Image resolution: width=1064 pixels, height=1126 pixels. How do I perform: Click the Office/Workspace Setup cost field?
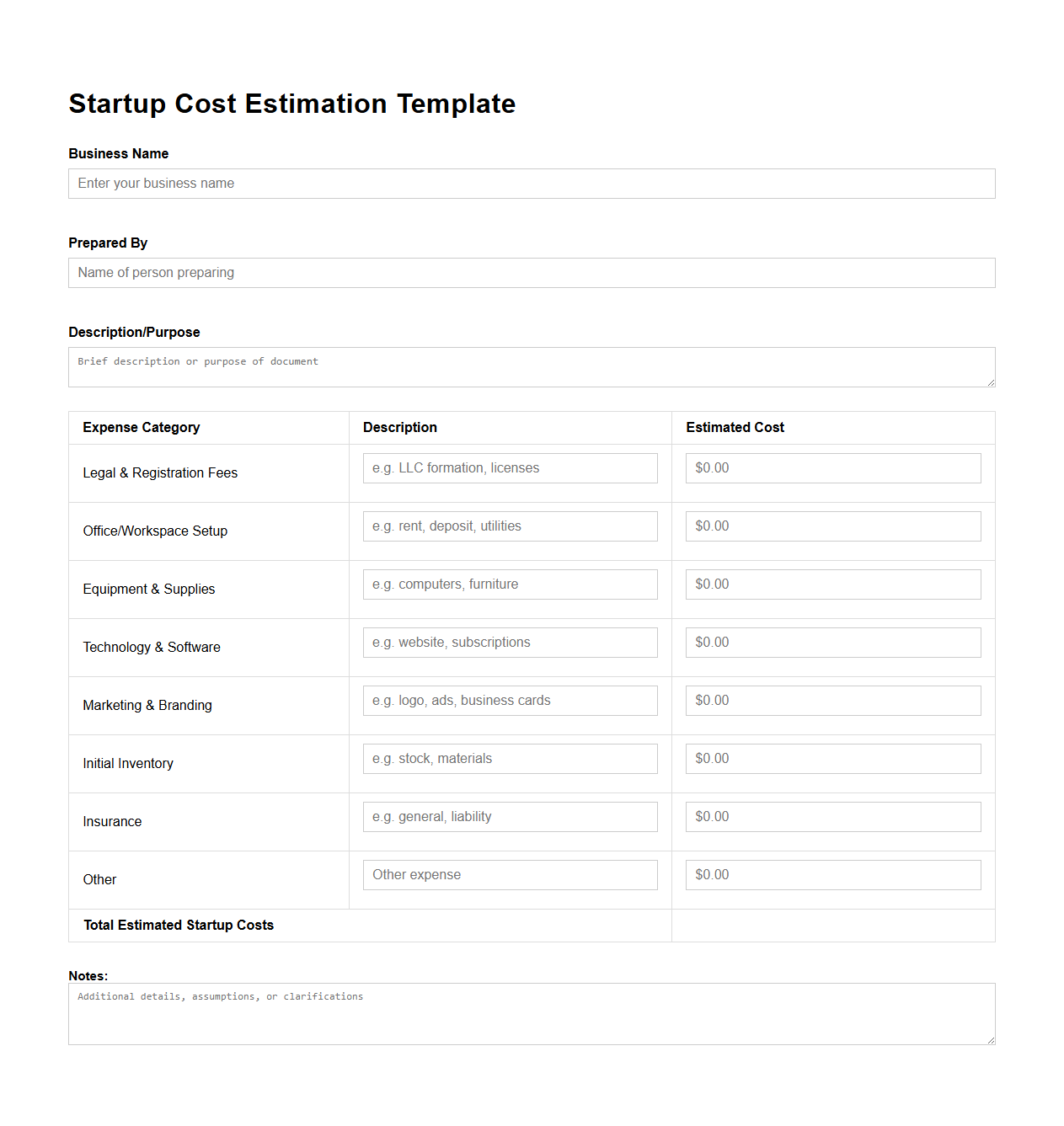tap(832, 526)
